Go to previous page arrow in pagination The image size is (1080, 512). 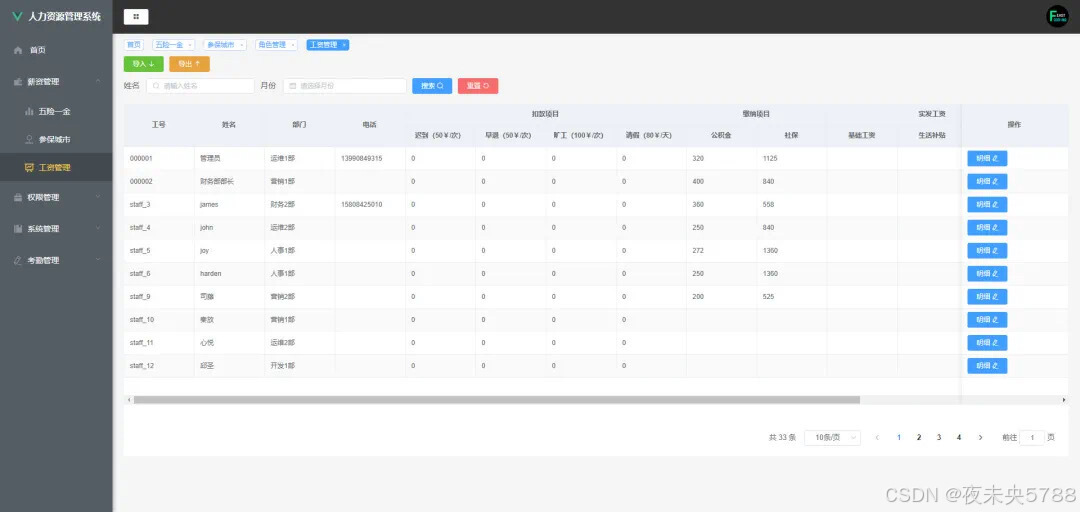877,438
